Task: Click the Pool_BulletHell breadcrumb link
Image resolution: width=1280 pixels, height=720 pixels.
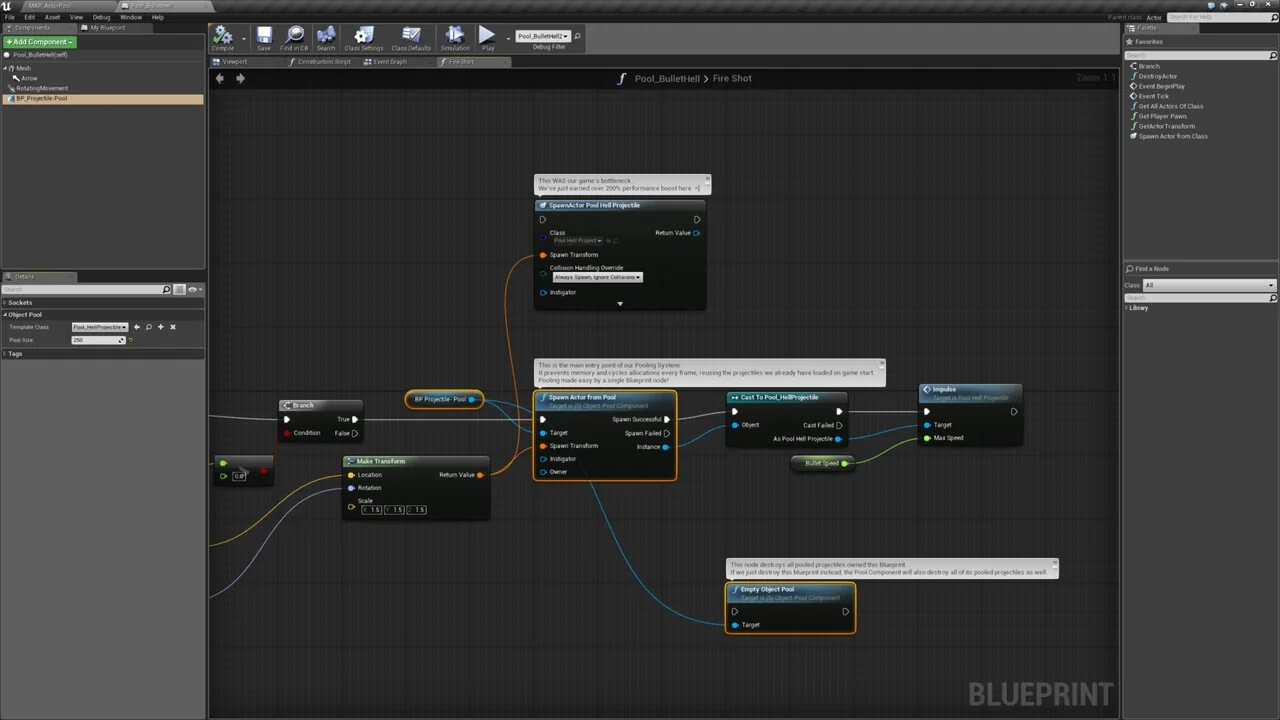Action: [x=666, y=78]
